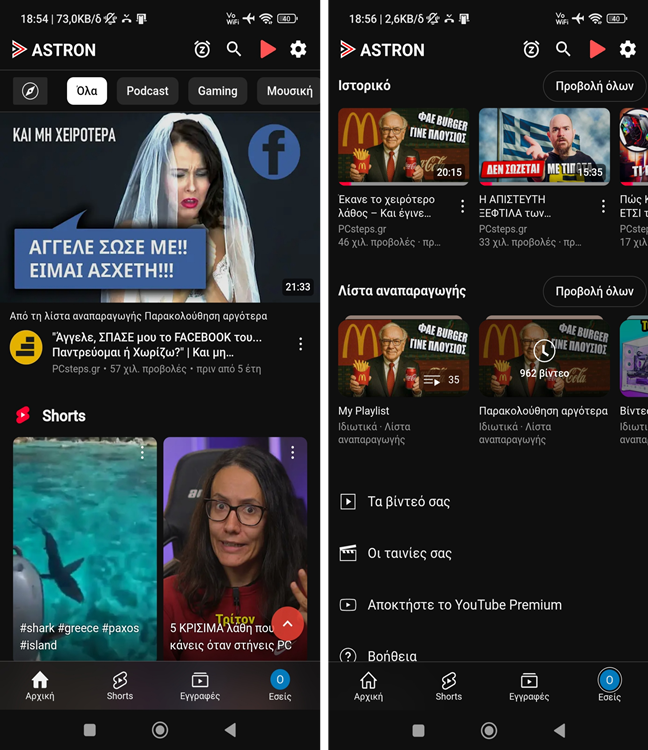Open the Παρακολούθηση αργότερα playlist thumbnail
This screenshot has height=750, width=648.
point(544,356)
